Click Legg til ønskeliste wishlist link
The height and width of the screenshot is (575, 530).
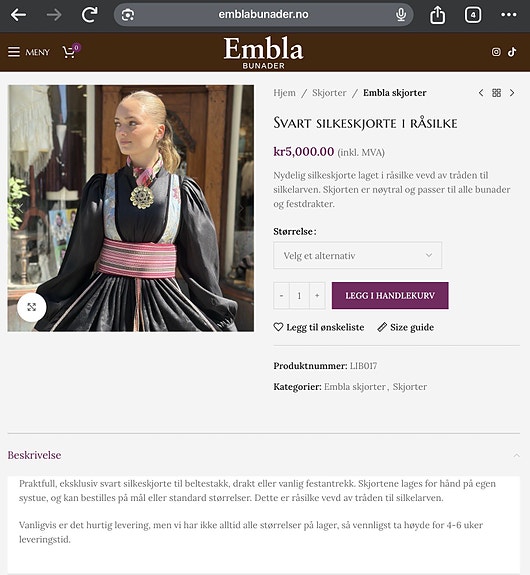319,327
